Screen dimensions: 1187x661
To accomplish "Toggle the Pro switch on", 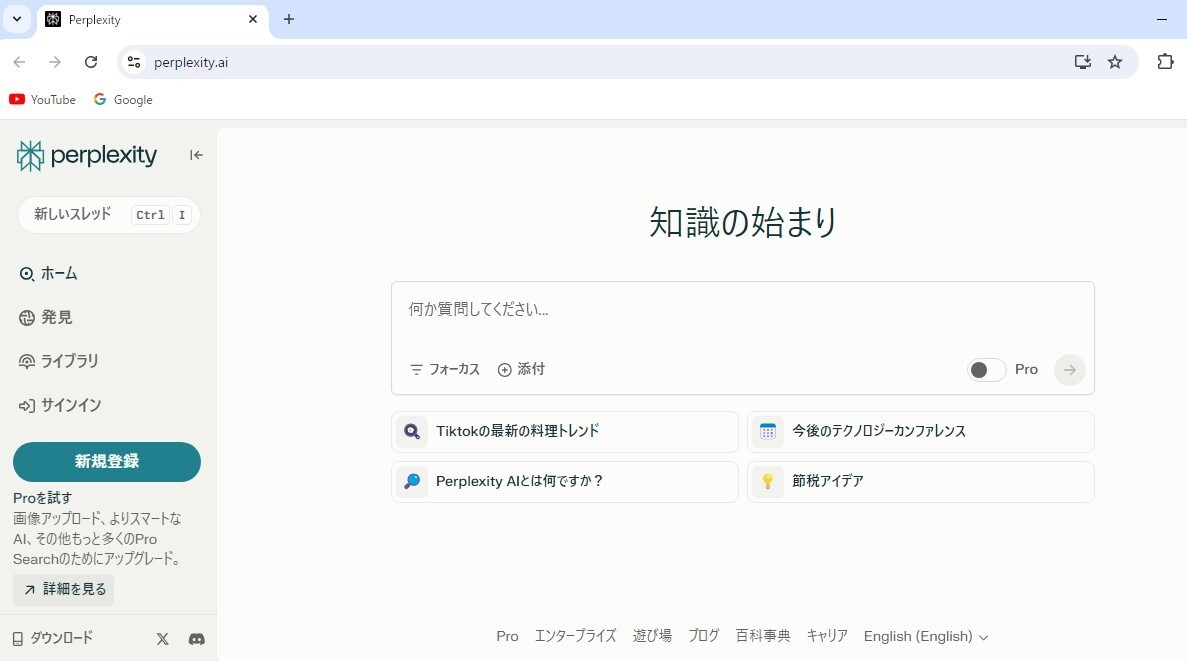I will (986, 369).
